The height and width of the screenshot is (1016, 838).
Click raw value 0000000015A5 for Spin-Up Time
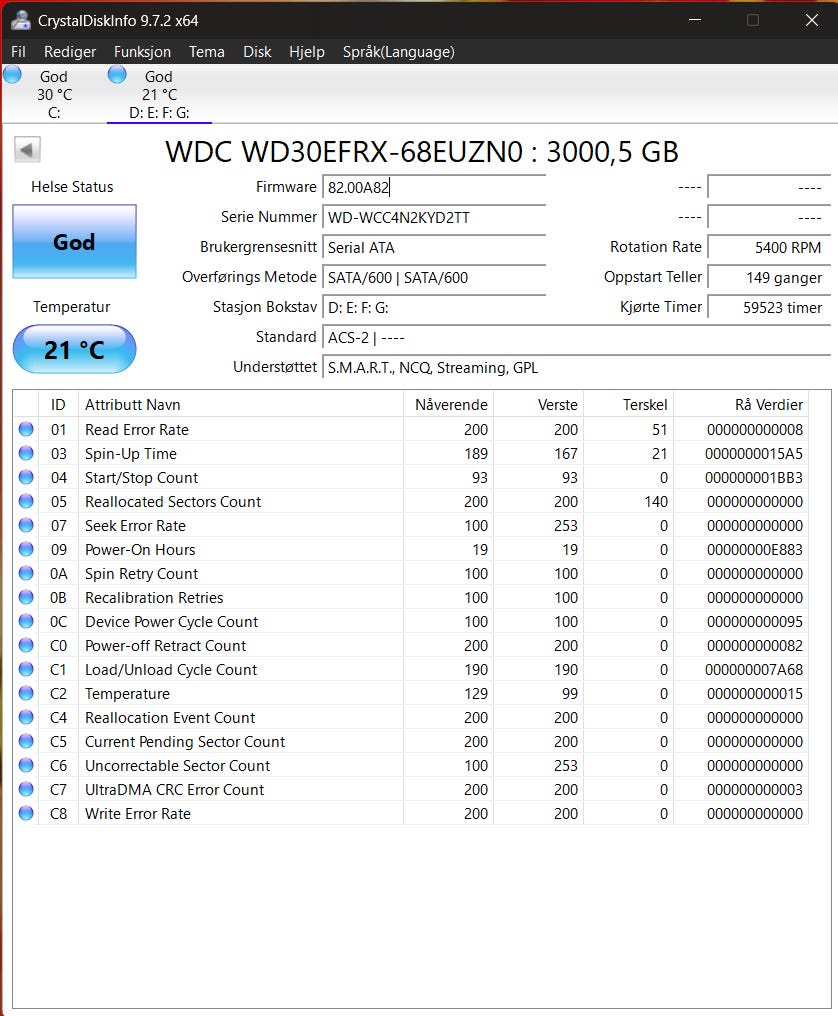pyautogui.click(x=754, y=454)
